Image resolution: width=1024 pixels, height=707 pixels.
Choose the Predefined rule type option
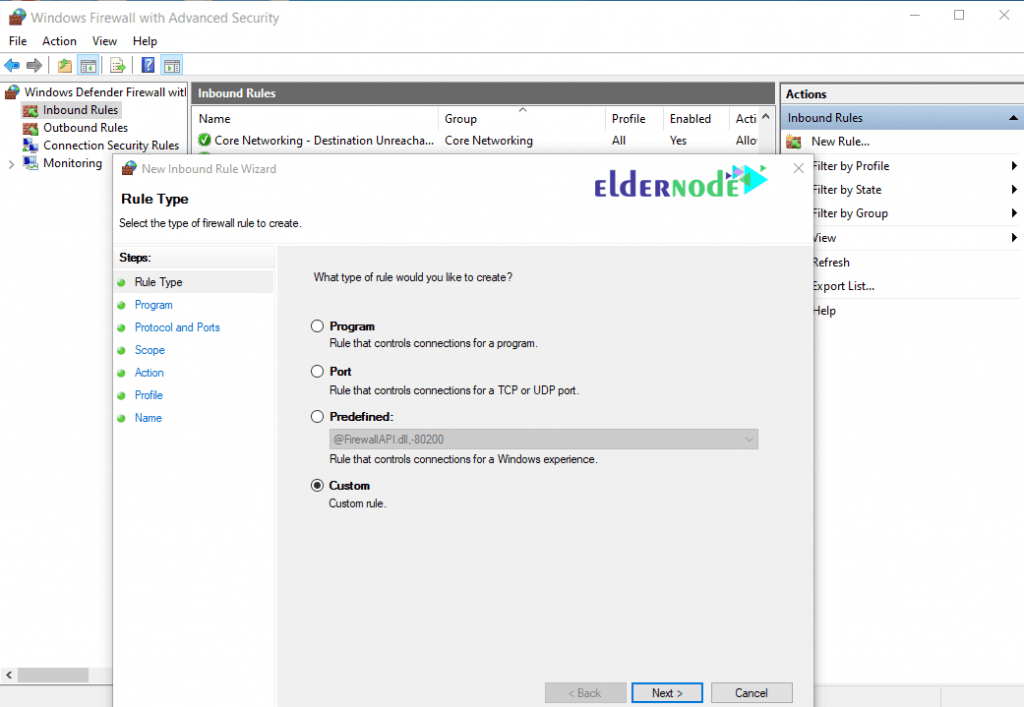pos(316,416)
